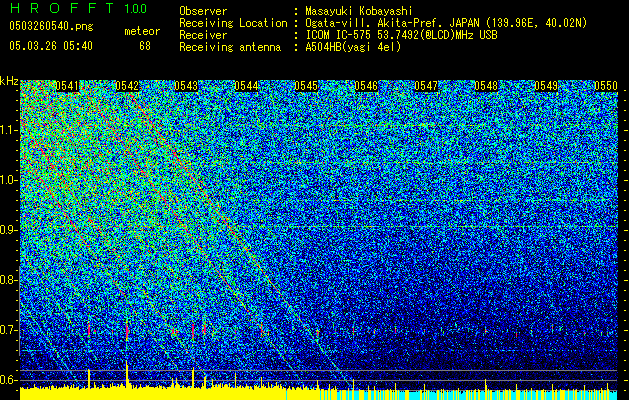Image resolution: width=629 pixels, height=400 pixels.
Task: Click the 0546 time marker
Action: click(x=366, y=86)
